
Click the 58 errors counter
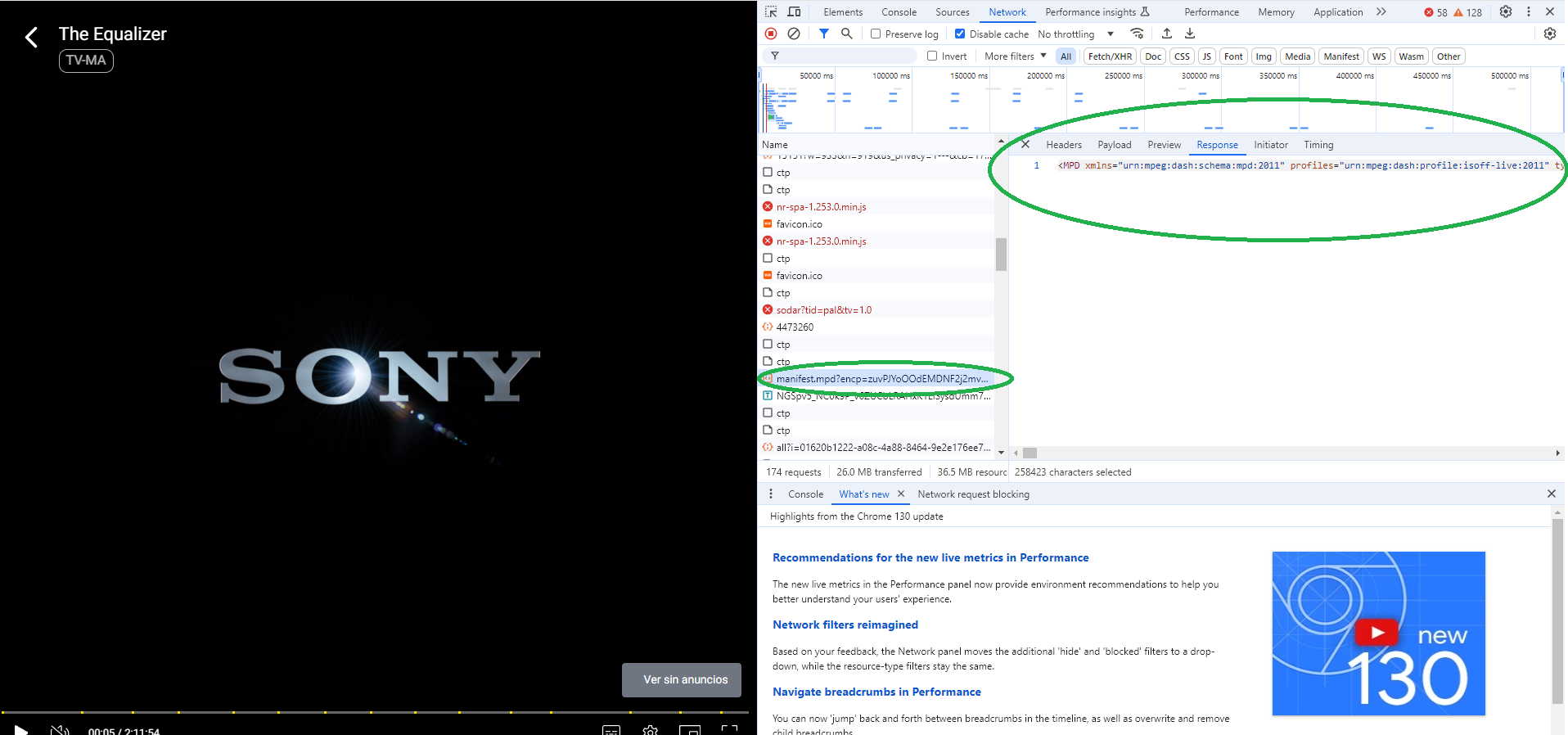point(1435,12)
